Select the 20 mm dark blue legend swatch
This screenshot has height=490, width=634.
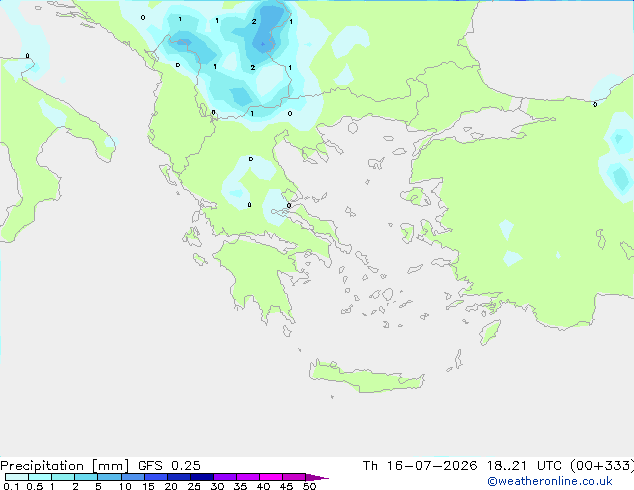pos(179,477)
